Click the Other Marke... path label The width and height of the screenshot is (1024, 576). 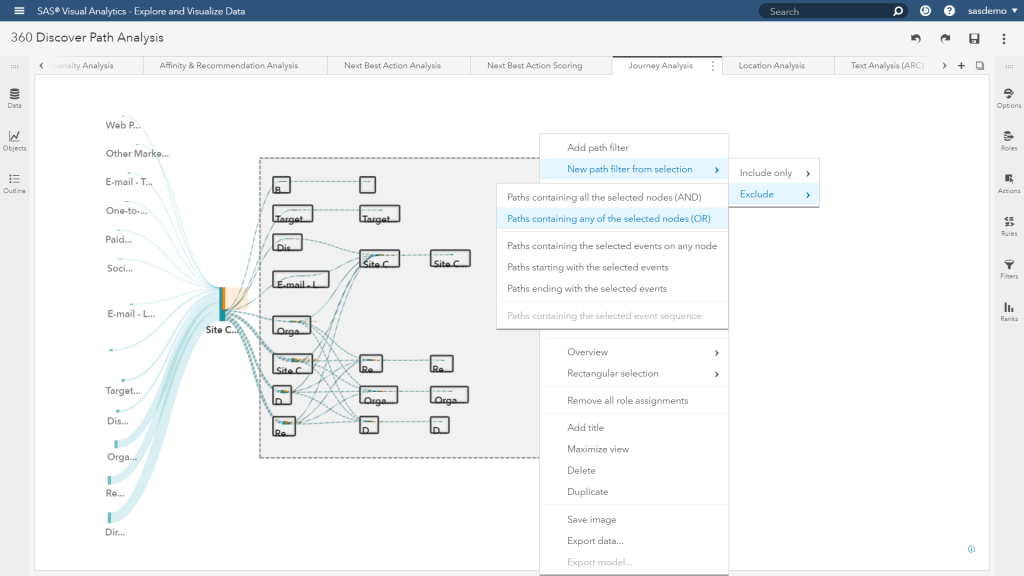(x=137, y=153)
